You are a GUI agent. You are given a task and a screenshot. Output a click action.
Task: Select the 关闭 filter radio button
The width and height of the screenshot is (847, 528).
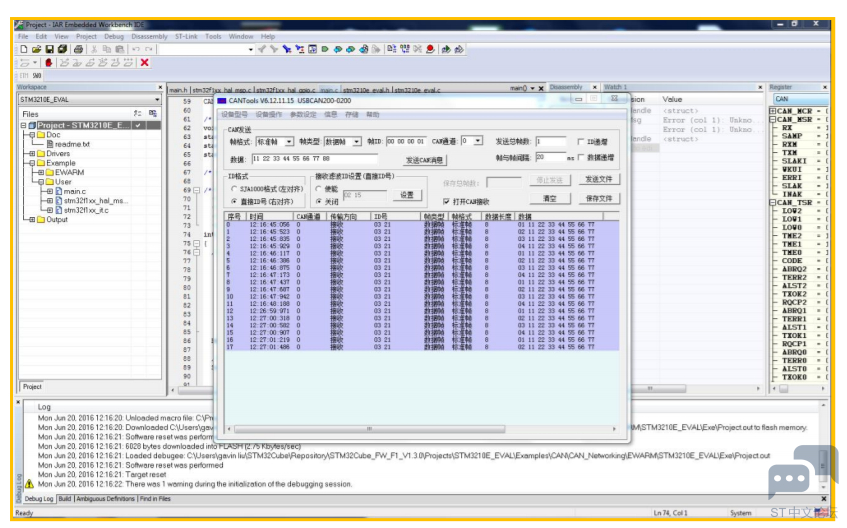point(319,201)
